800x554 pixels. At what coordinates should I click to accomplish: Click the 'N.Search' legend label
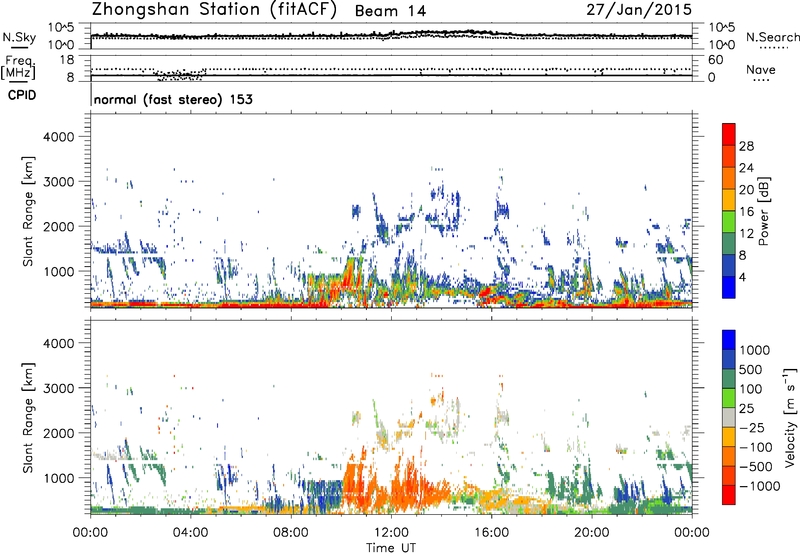pos(772,37)
